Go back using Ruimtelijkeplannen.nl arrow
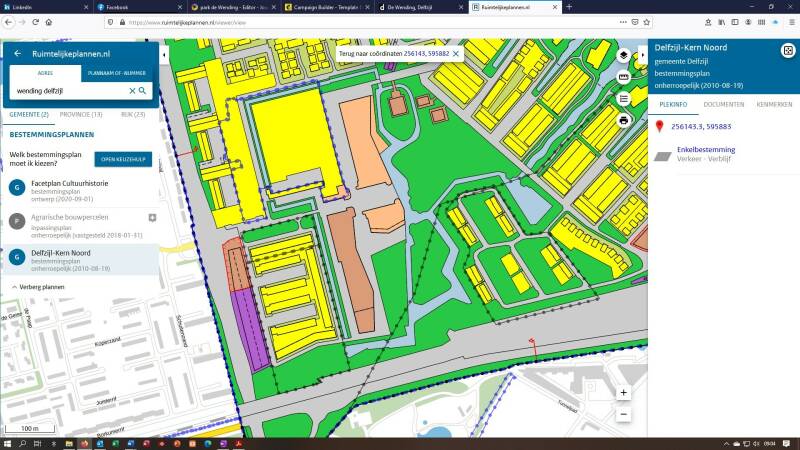This screenshot has width=800, height=450. coord(17,53)
